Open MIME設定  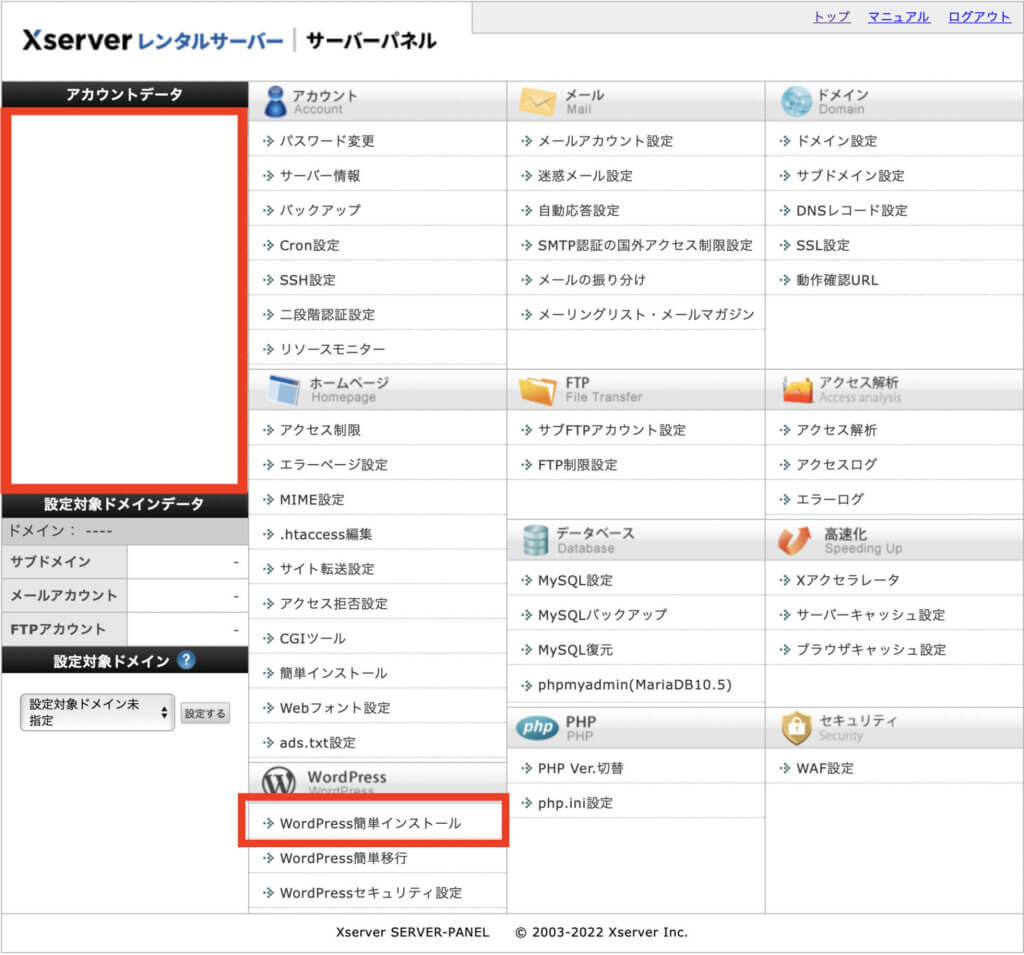312,500
